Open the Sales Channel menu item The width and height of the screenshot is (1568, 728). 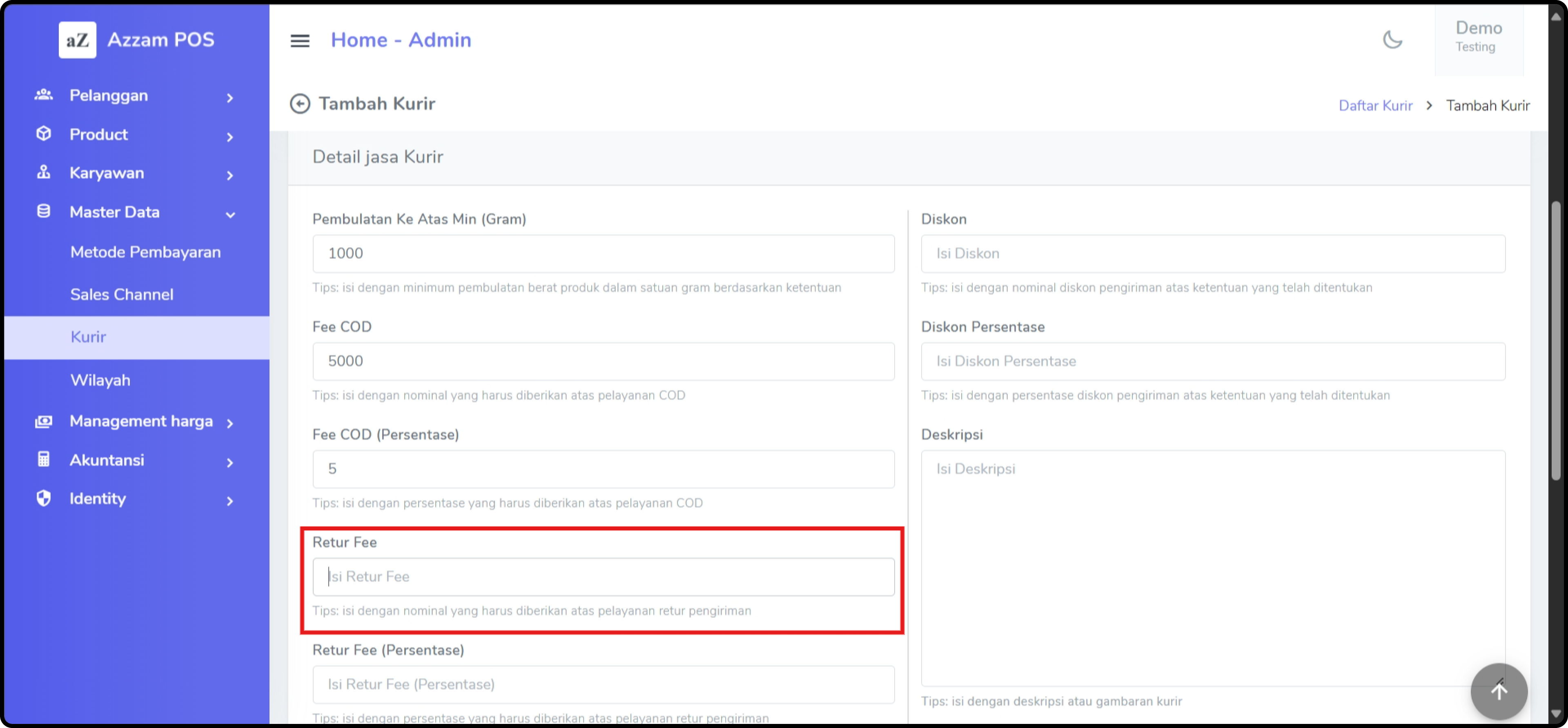click(x=122, y=294)
